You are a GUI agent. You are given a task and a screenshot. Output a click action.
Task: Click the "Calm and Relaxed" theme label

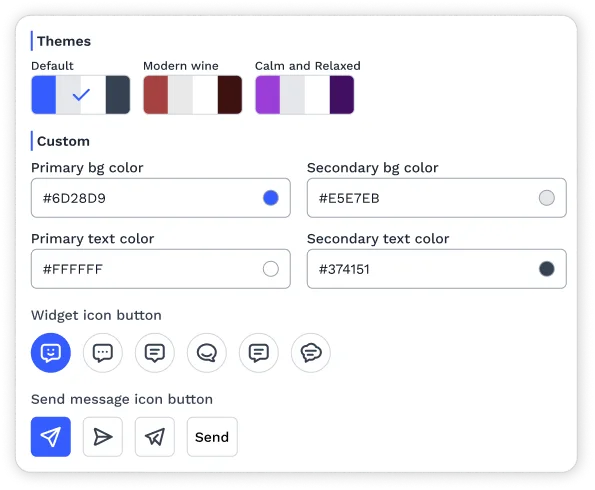pyautogui.click(x=308, y=66)
